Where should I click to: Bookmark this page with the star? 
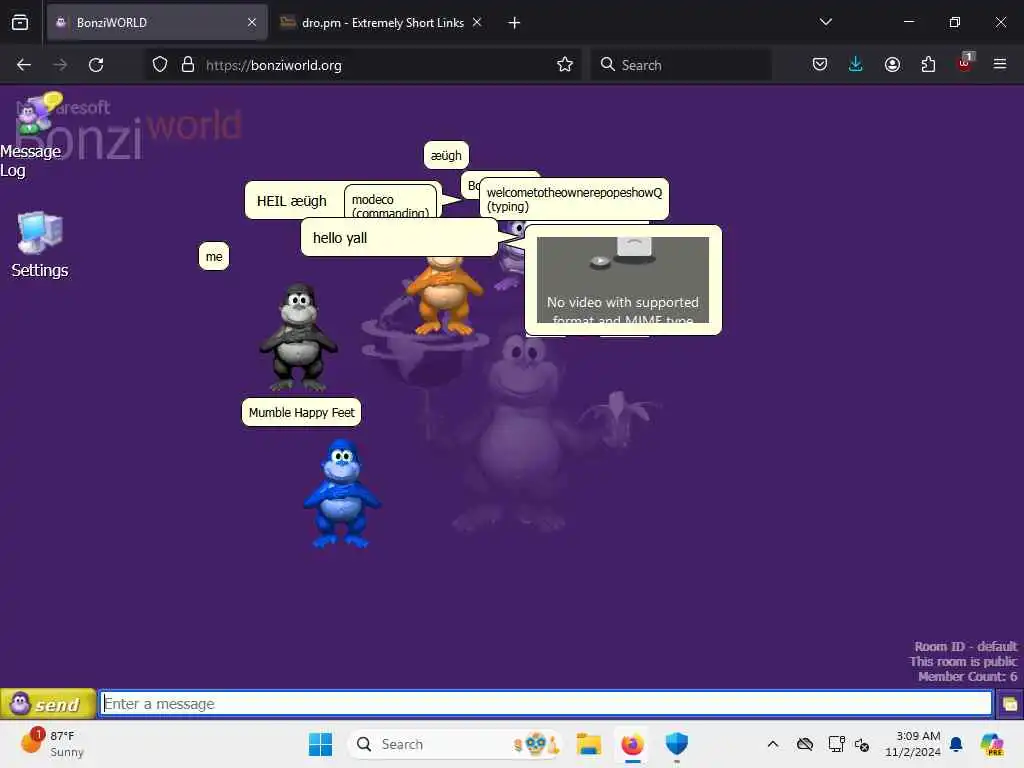(x=565, y=65)
